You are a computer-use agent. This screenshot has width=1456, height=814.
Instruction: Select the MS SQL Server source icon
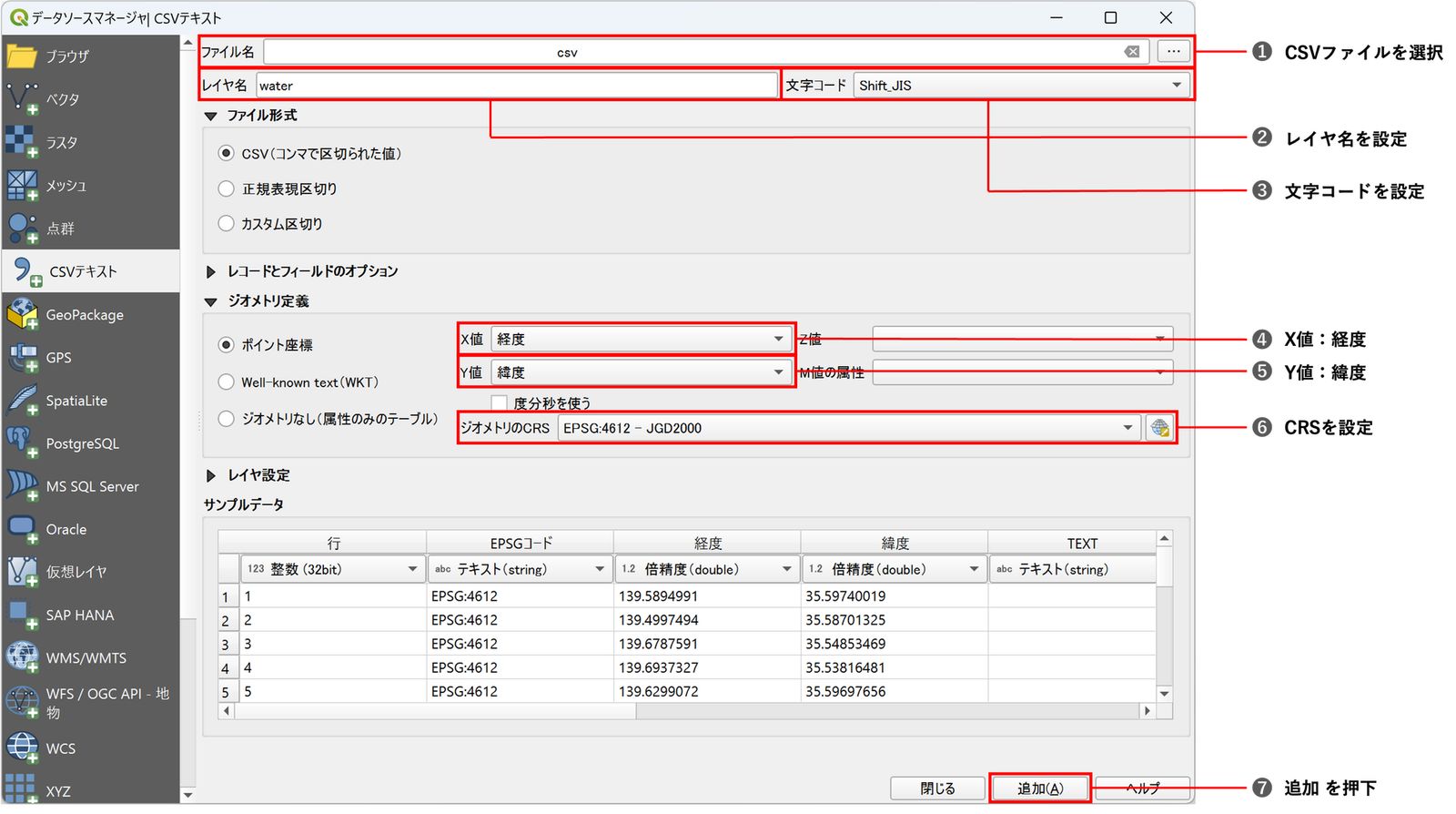click(x=22, y=485)
